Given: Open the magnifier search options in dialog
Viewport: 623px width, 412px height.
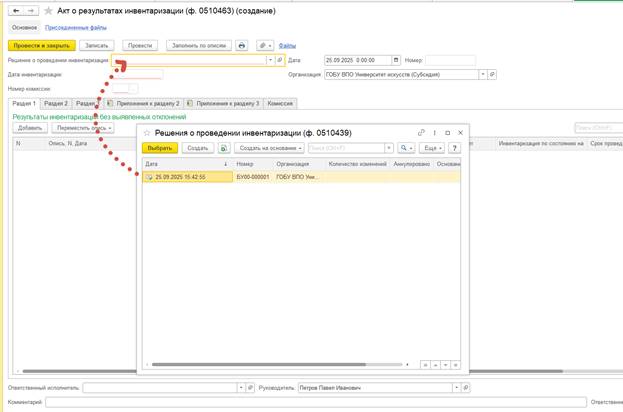Looking at the screenshot, I should pos(406,148).
